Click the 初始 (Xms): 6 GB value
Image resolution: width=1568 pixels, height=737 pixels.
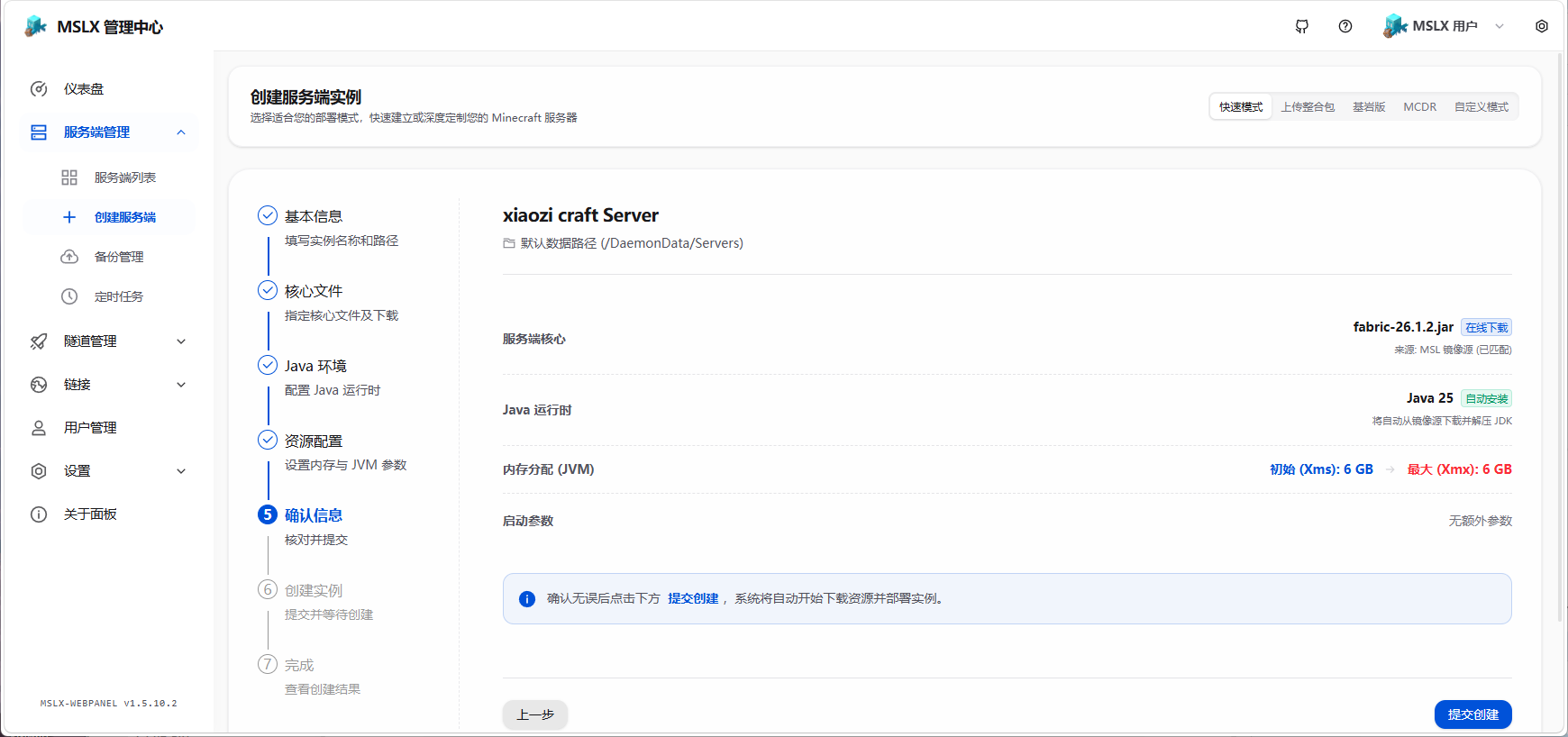point(1321,469)
